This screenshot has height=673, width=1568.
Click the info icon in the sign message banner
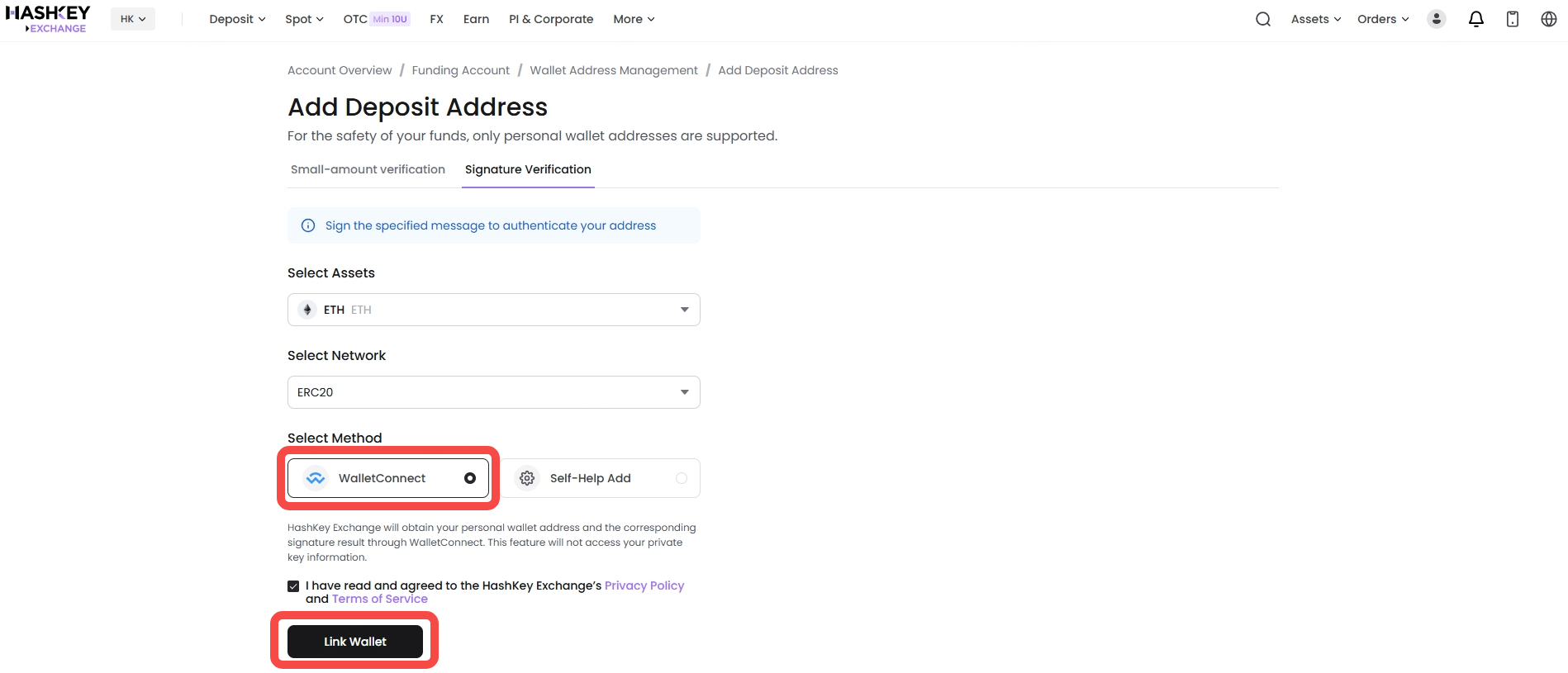(x=308, y=225)
